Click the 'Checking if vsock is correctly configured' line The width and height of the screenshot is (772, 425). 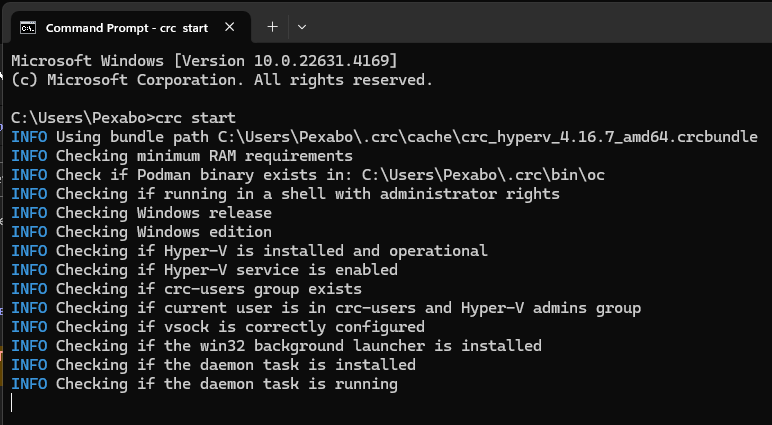[218, 327]
